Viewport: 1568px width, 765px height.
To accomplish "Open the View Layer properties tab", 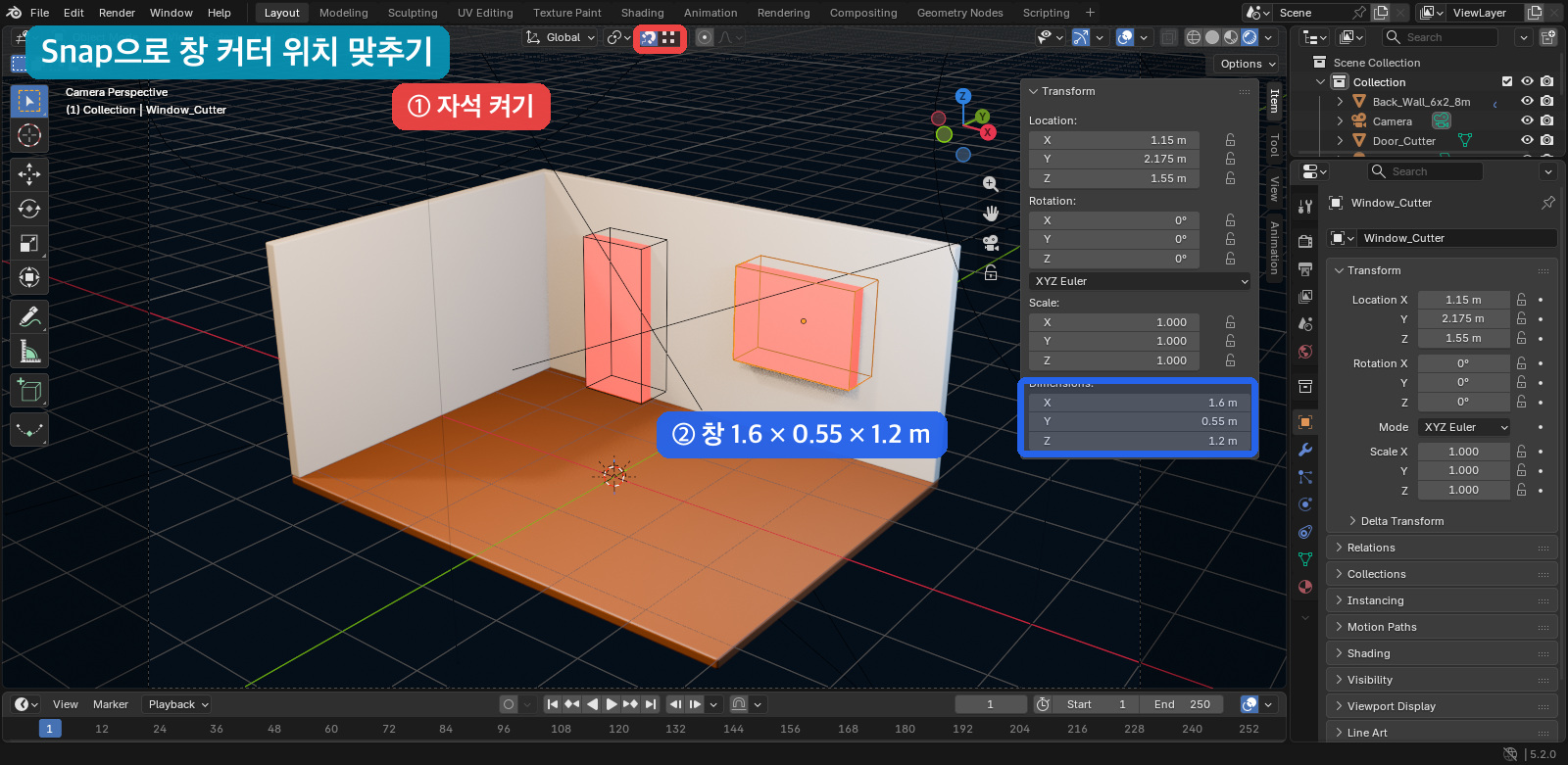I will tap(1305, 296).
